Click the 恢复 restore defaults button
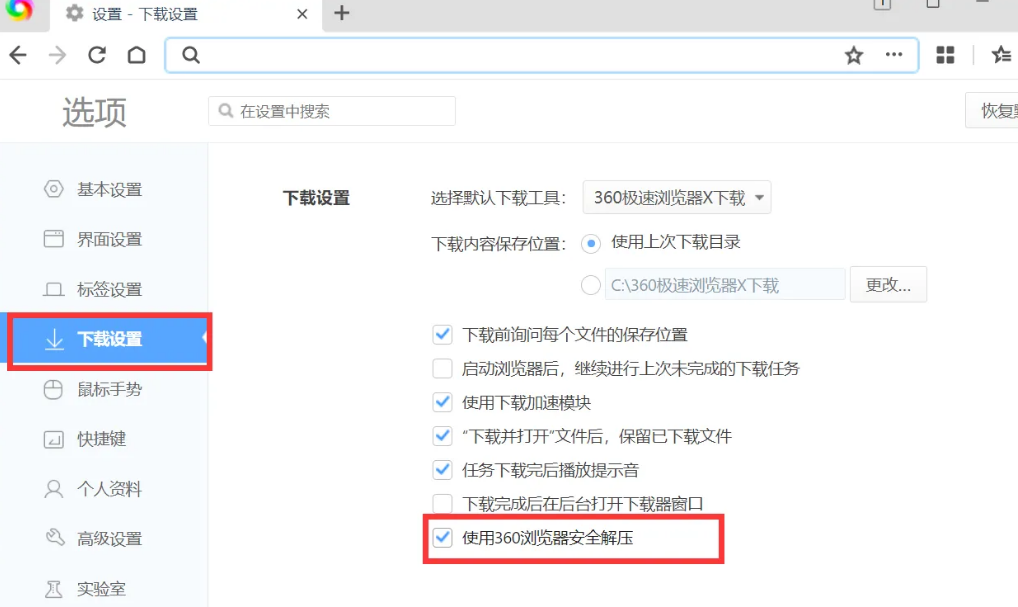The width and height of the screenshot is (1018, 607). click(992, 110)
